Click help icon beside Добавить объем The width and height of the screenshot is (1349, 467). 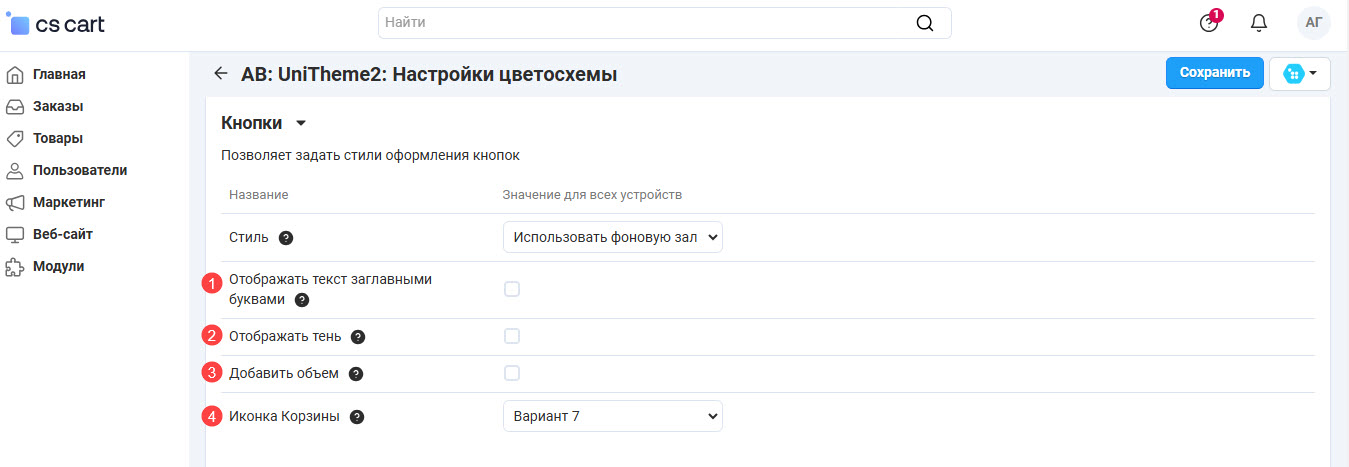pos(355,374)
